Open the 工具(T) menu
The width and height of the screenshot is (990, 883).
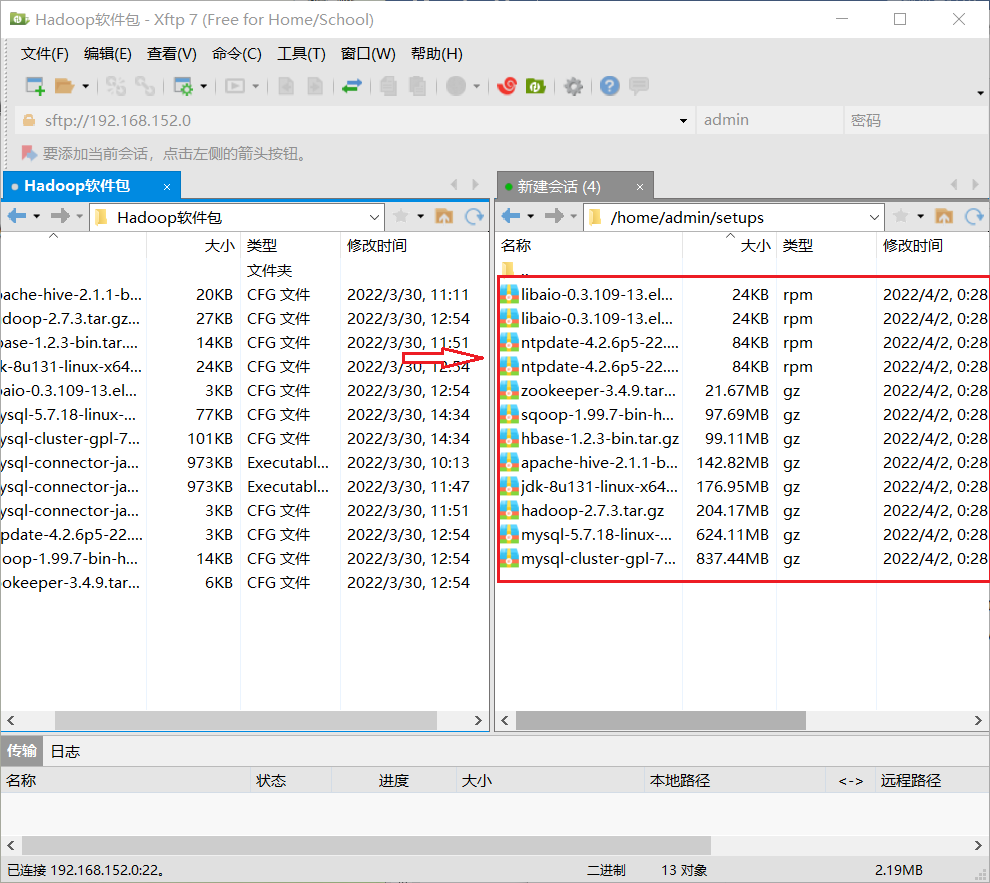point(301,54)
